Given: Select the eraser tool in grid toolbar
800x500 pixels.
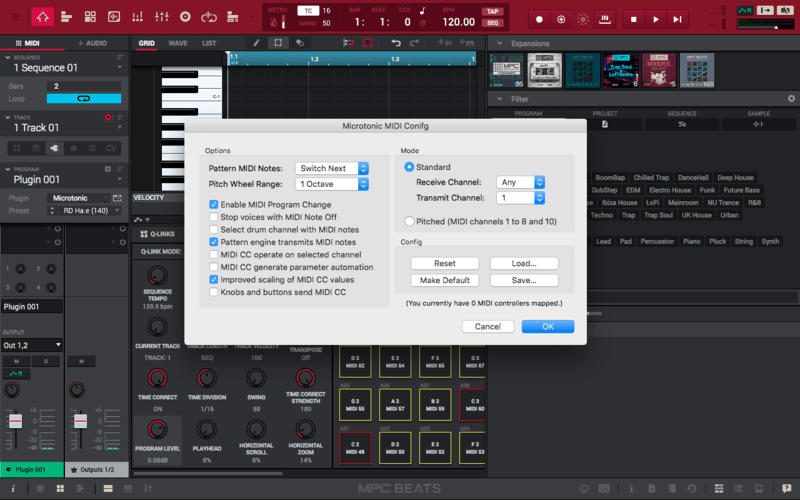Looking at the screenshot, I should tap(300, 43).
